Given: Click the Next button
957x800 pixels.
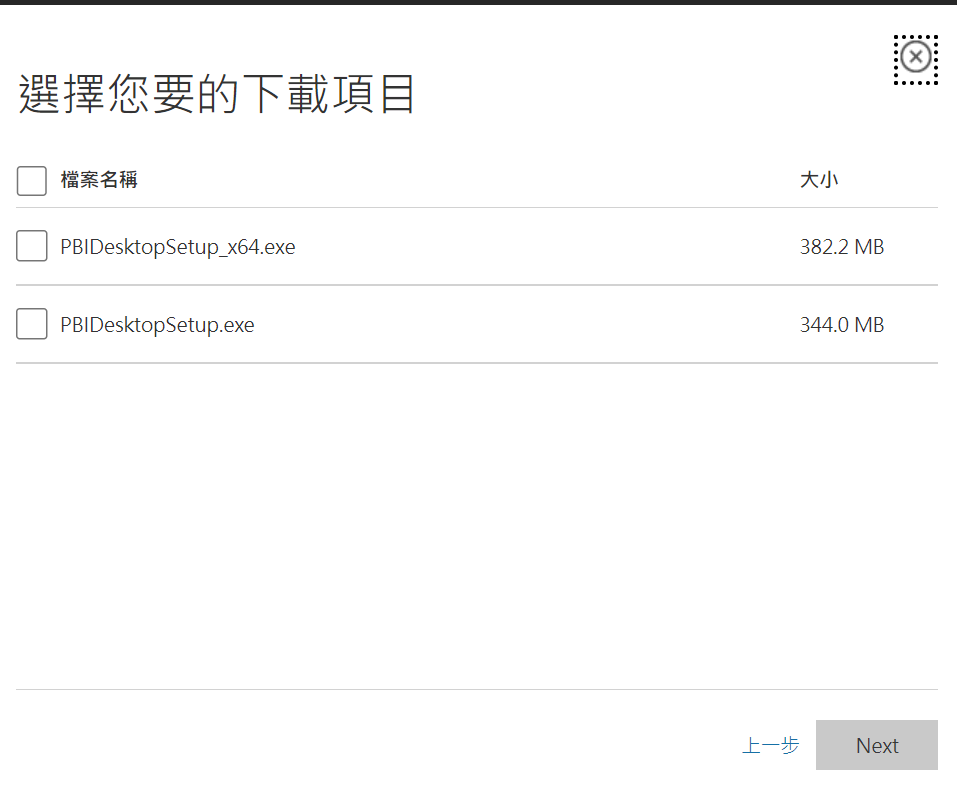Looking at the screenshot, I should click(x=876, y=744).
